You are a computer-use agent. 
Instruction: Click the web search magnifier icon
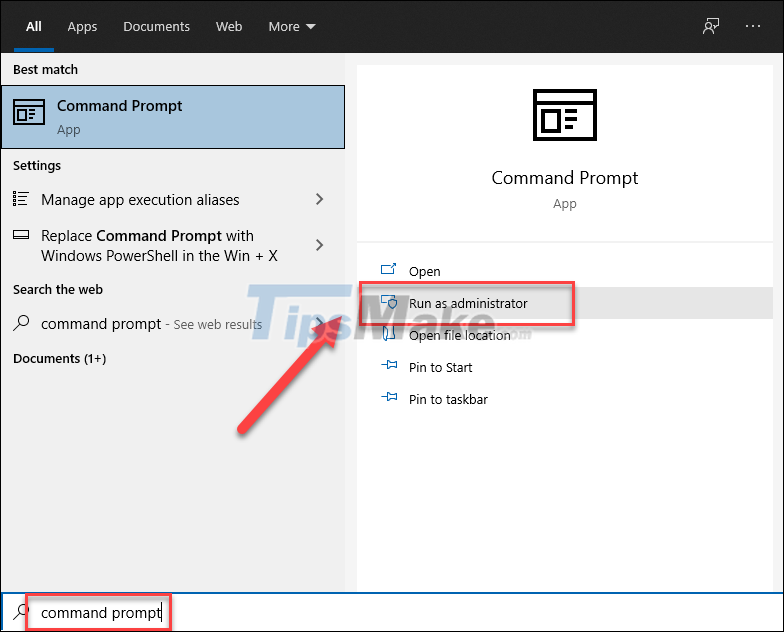[21, 323]
